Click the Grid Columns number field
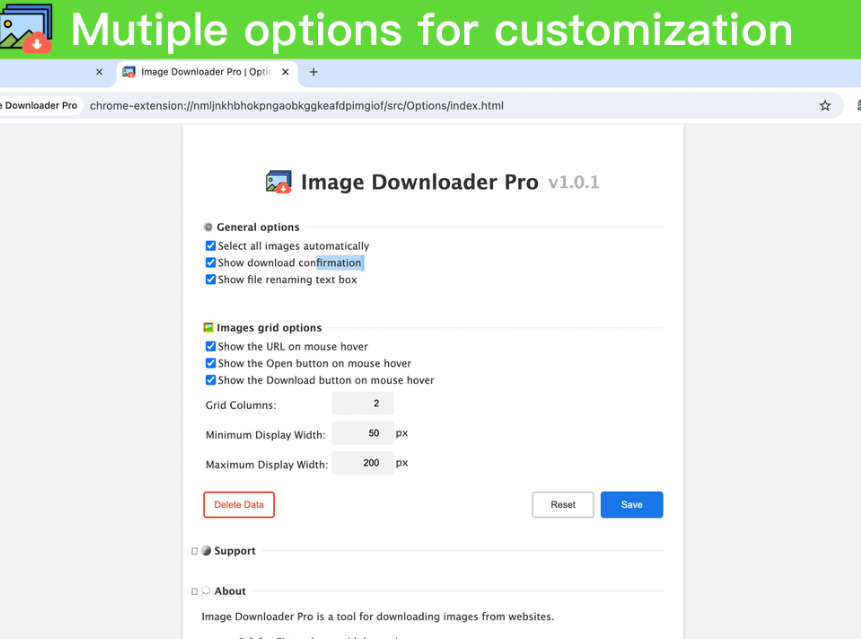This screenshot has width=861, height=639. pyautogui.click(x=363, y=404)
